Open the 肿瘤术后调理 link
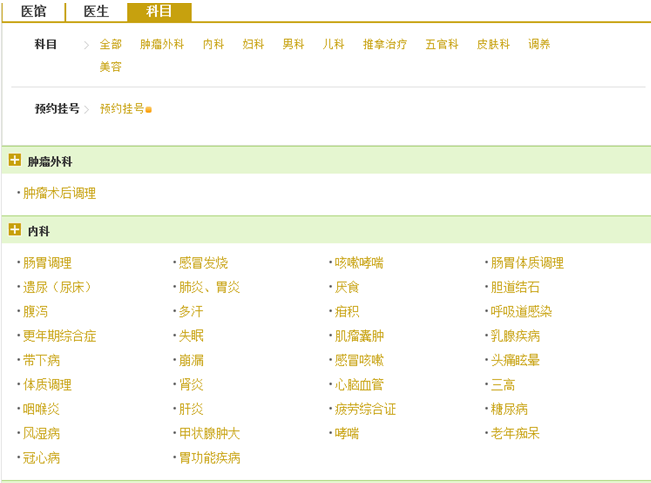The image size is (651, 483). [x=60, y=193]
